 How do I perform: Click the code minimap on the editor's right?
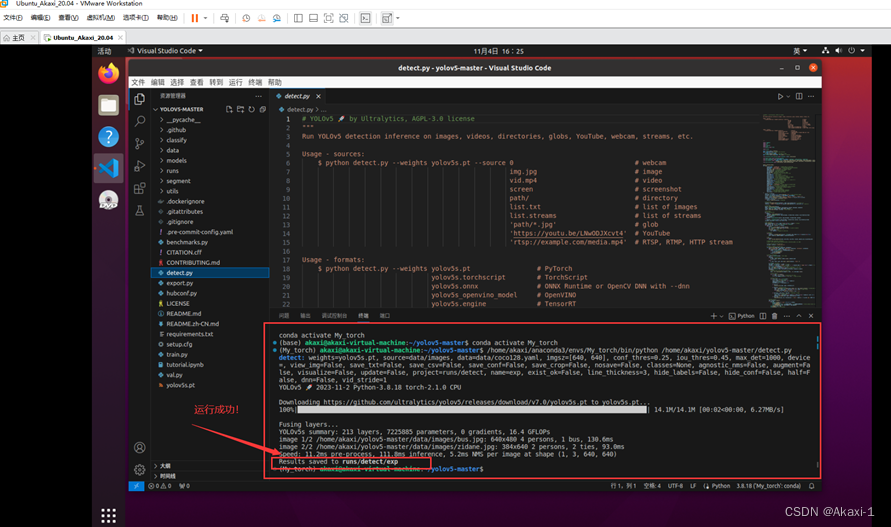tap(790, 210)
